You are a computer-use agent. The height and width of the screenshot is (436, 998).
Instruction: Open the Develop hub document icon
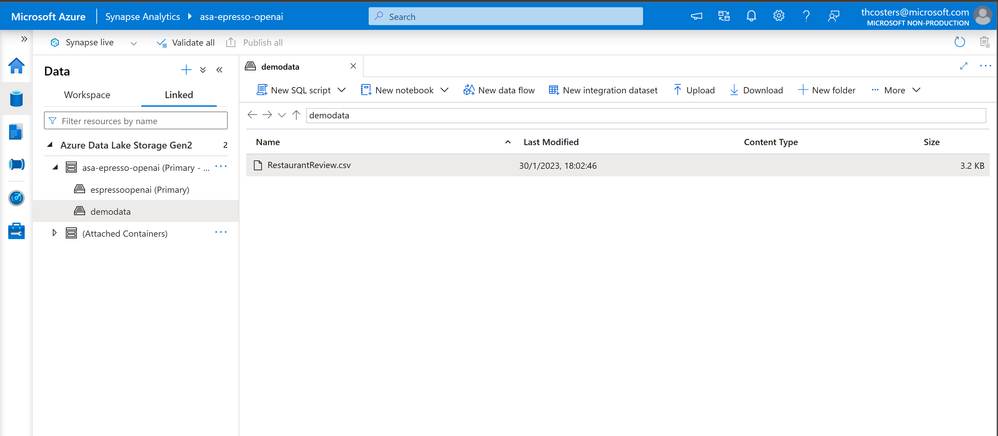point(16,132)
